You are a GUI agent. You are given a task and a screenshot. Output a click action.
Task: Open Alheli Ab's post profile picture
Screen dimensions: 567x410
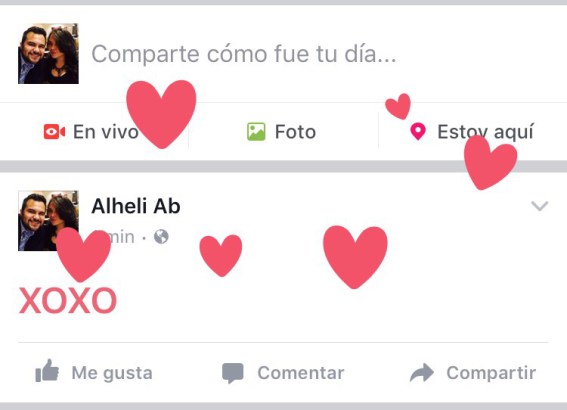point(48,221)
